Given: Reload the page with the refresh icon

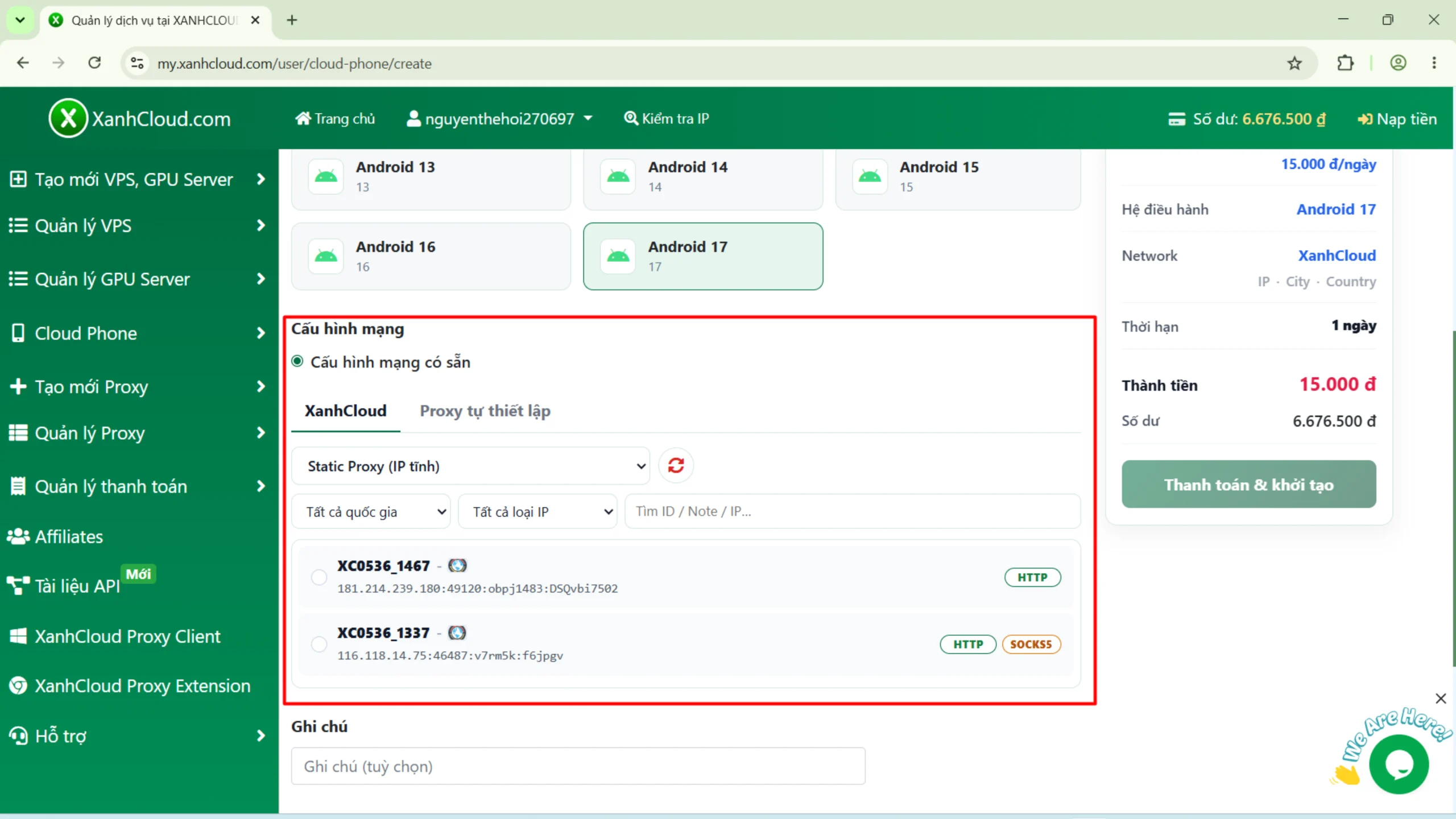Looking at the screenshot, I should 95,63.
